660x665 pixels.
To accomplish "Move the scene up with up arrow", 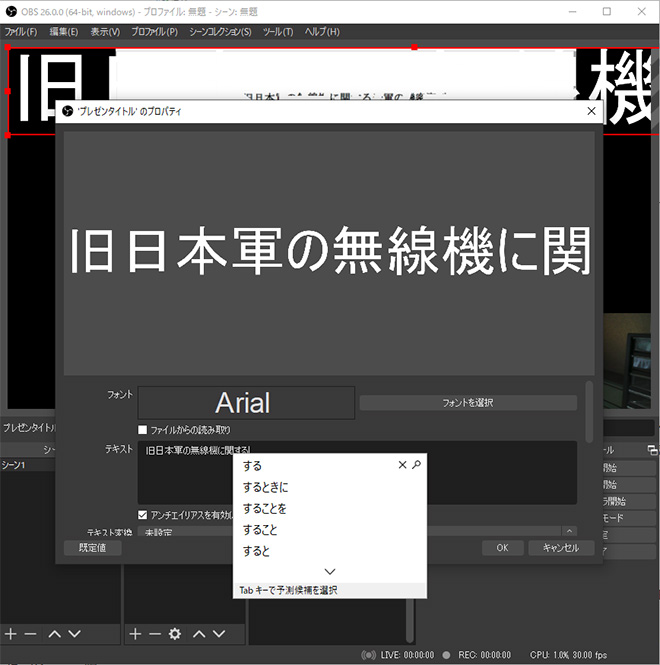I will [54, 634].
